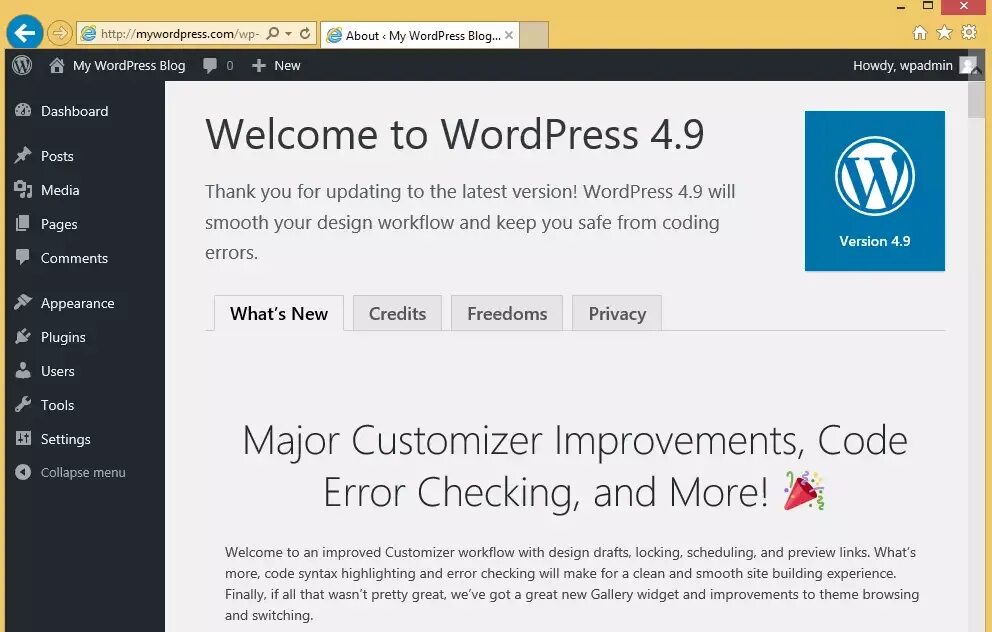Click the Media library icon
Screen dimensions: 992x632
23,189
